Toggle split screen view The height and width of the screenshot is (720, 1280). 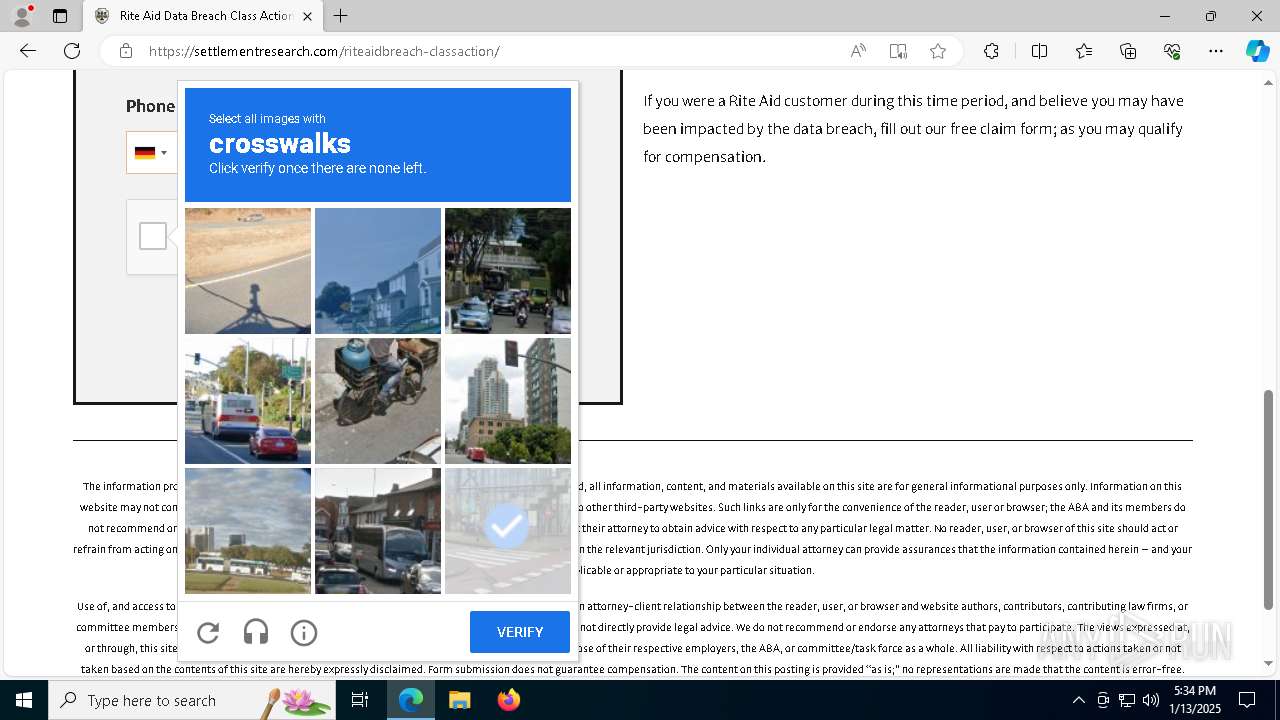(x=1039, y=51)
